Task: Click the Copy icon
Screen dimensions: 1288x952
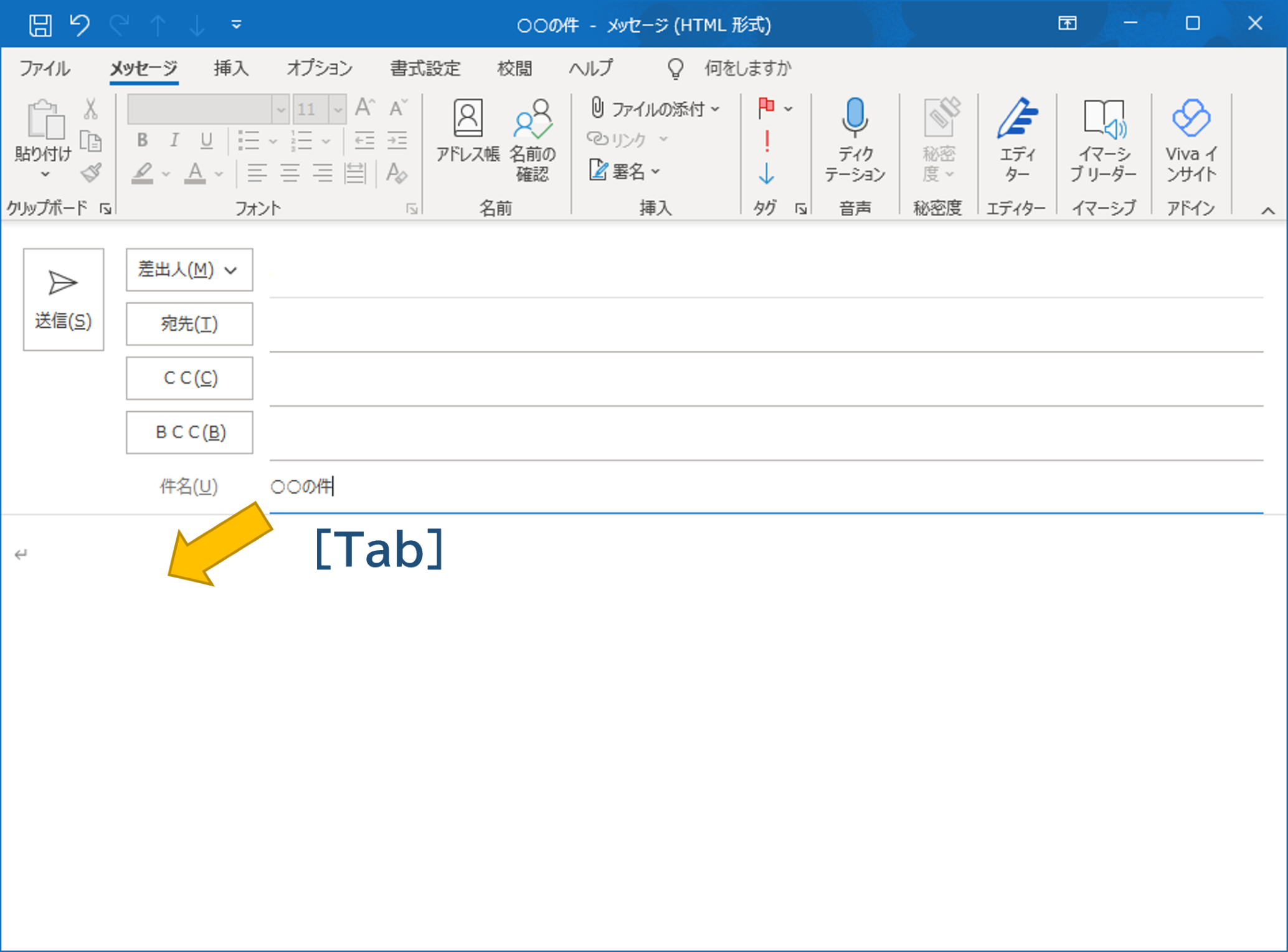Action: 91,141
